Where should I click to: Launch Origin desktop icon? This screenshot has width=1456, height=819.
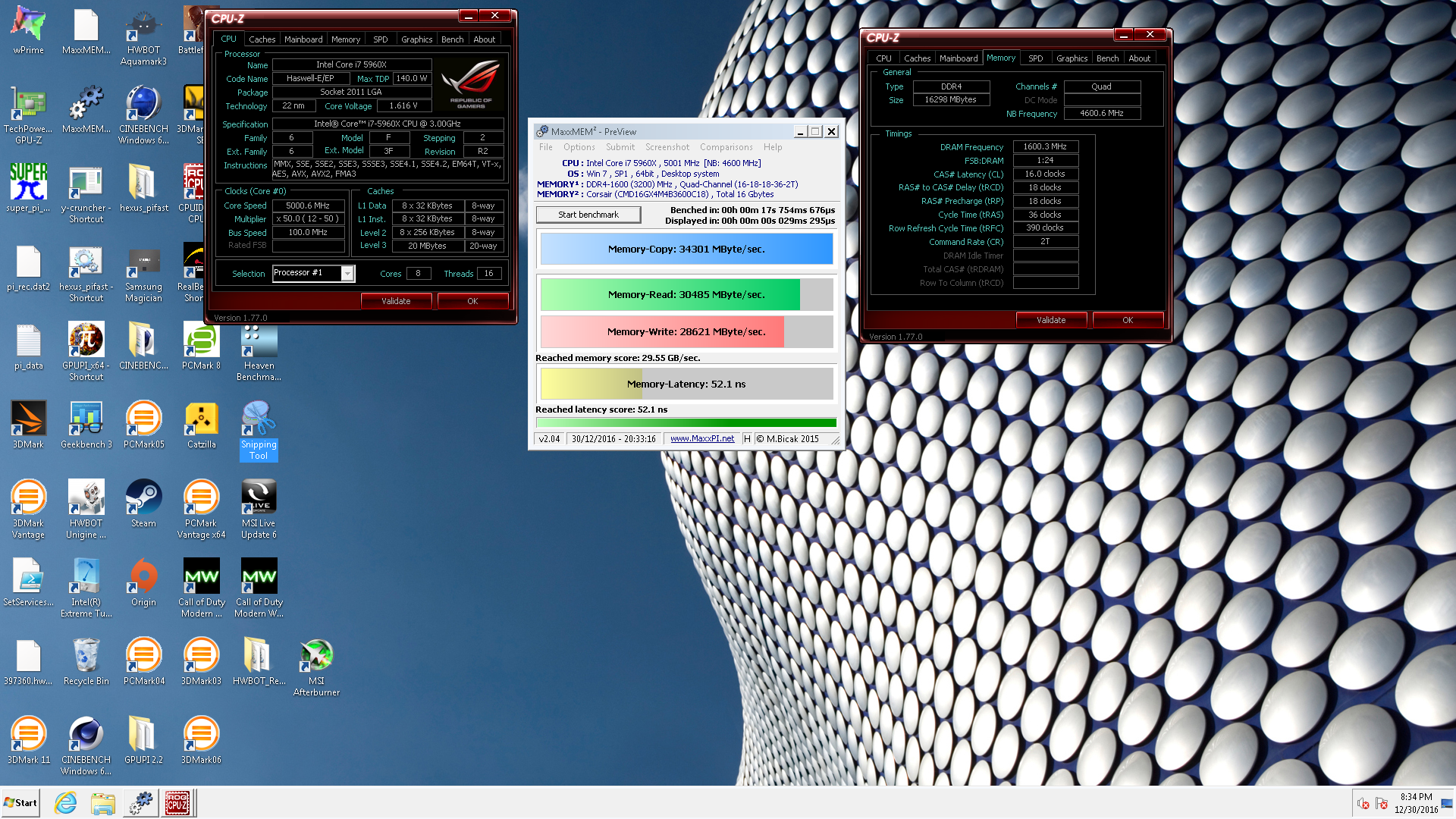[x=143, y=582]
